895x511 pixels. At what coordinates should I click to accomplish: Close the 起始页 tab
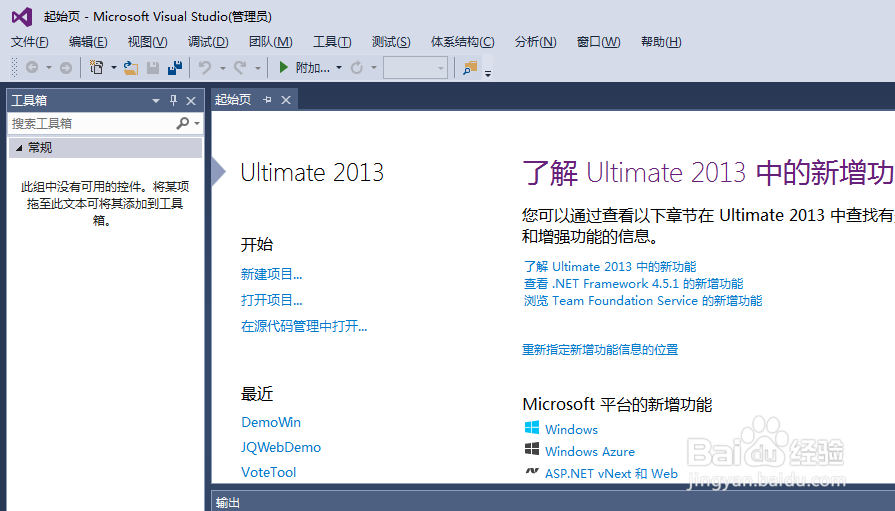coord(286,100)
